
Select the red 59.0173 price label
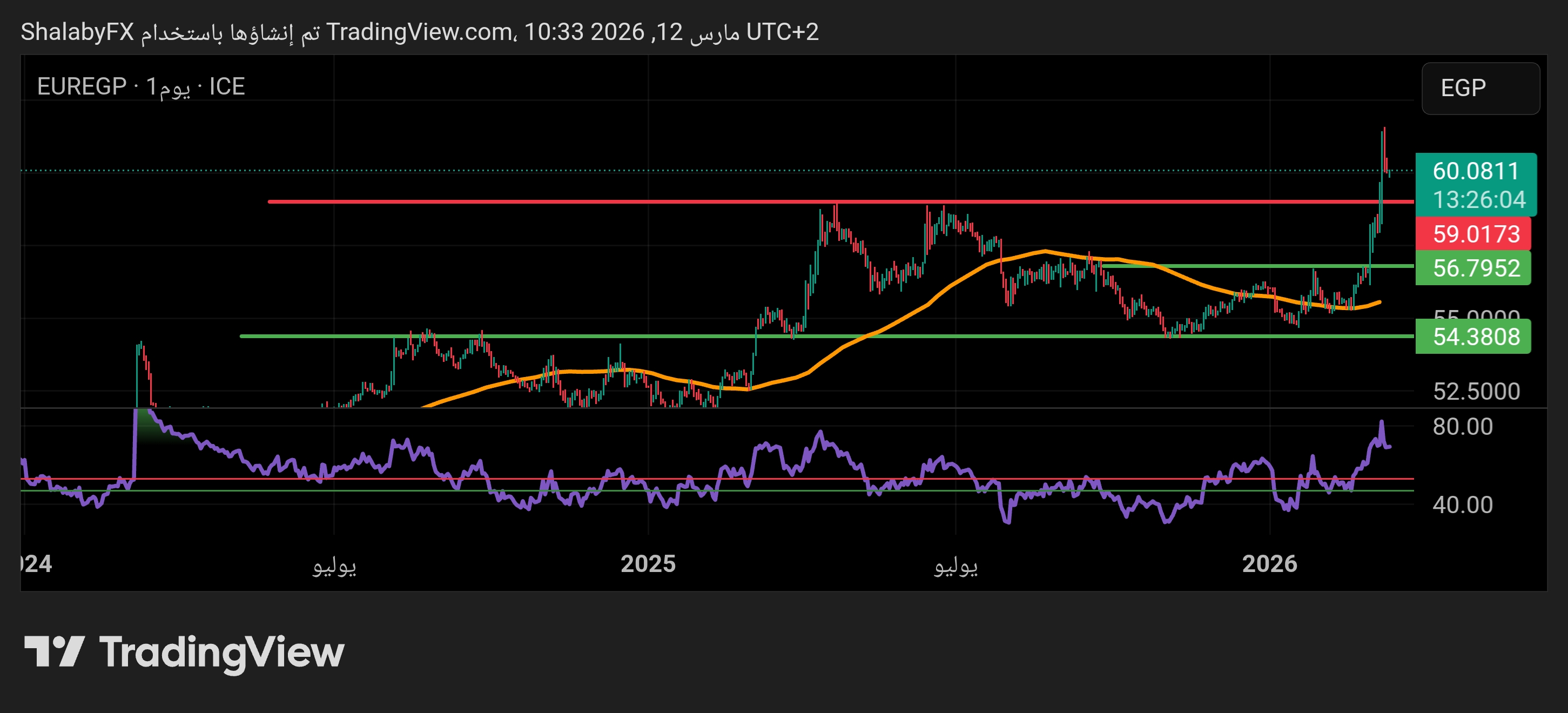pyautogui.click(x=1476, y=234)
